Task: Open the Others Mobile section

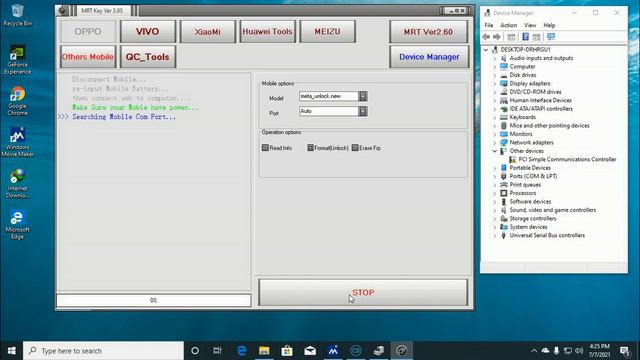Action: coord(88,57)
